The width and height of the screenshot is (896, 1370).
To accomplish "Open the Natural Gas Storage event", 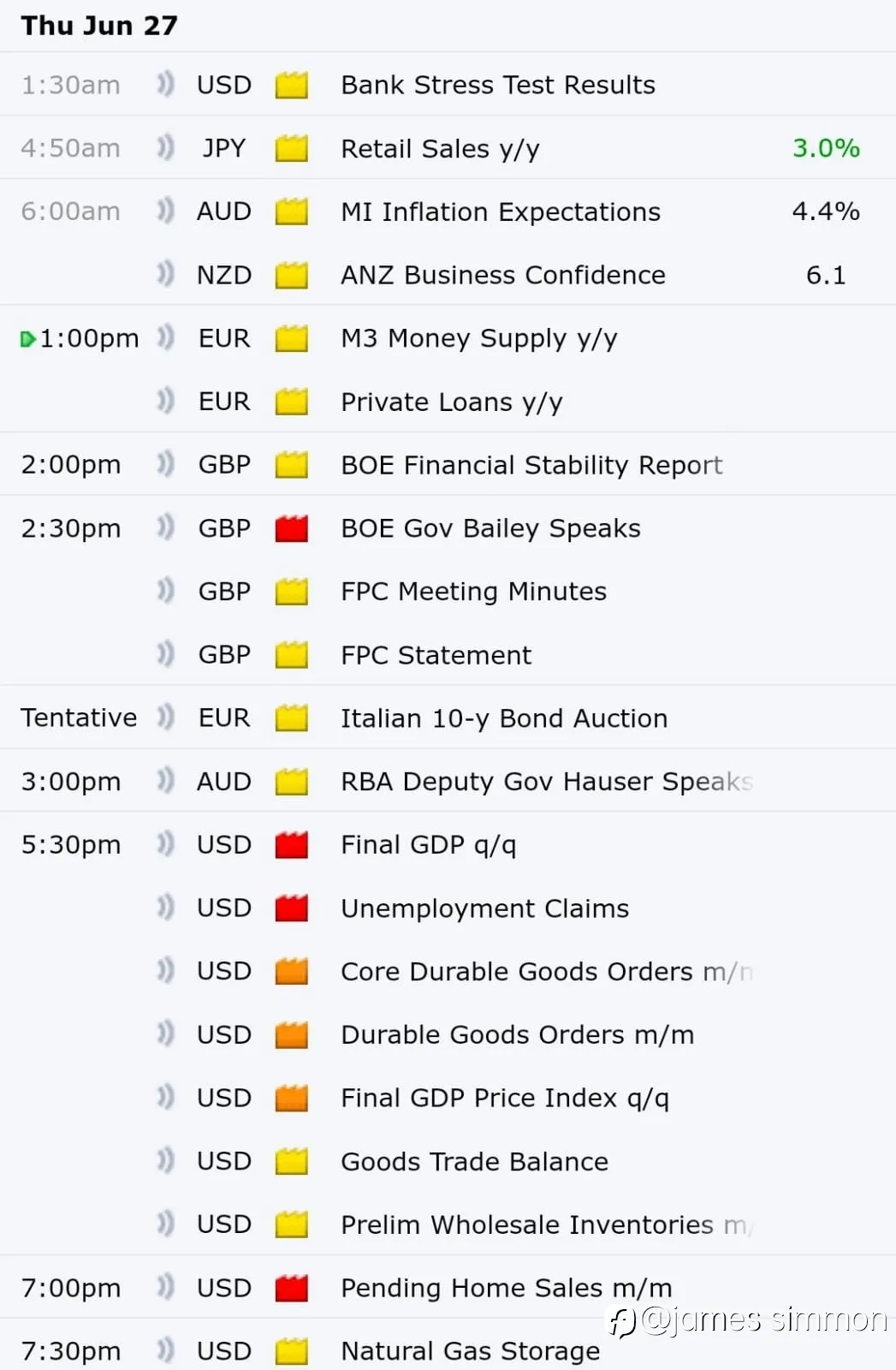I will (470, 1351).
